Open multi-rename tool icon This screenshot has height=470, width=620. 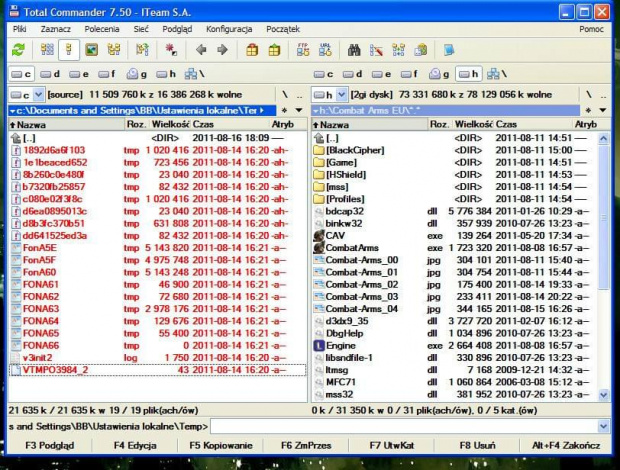(x=376, y=50)
